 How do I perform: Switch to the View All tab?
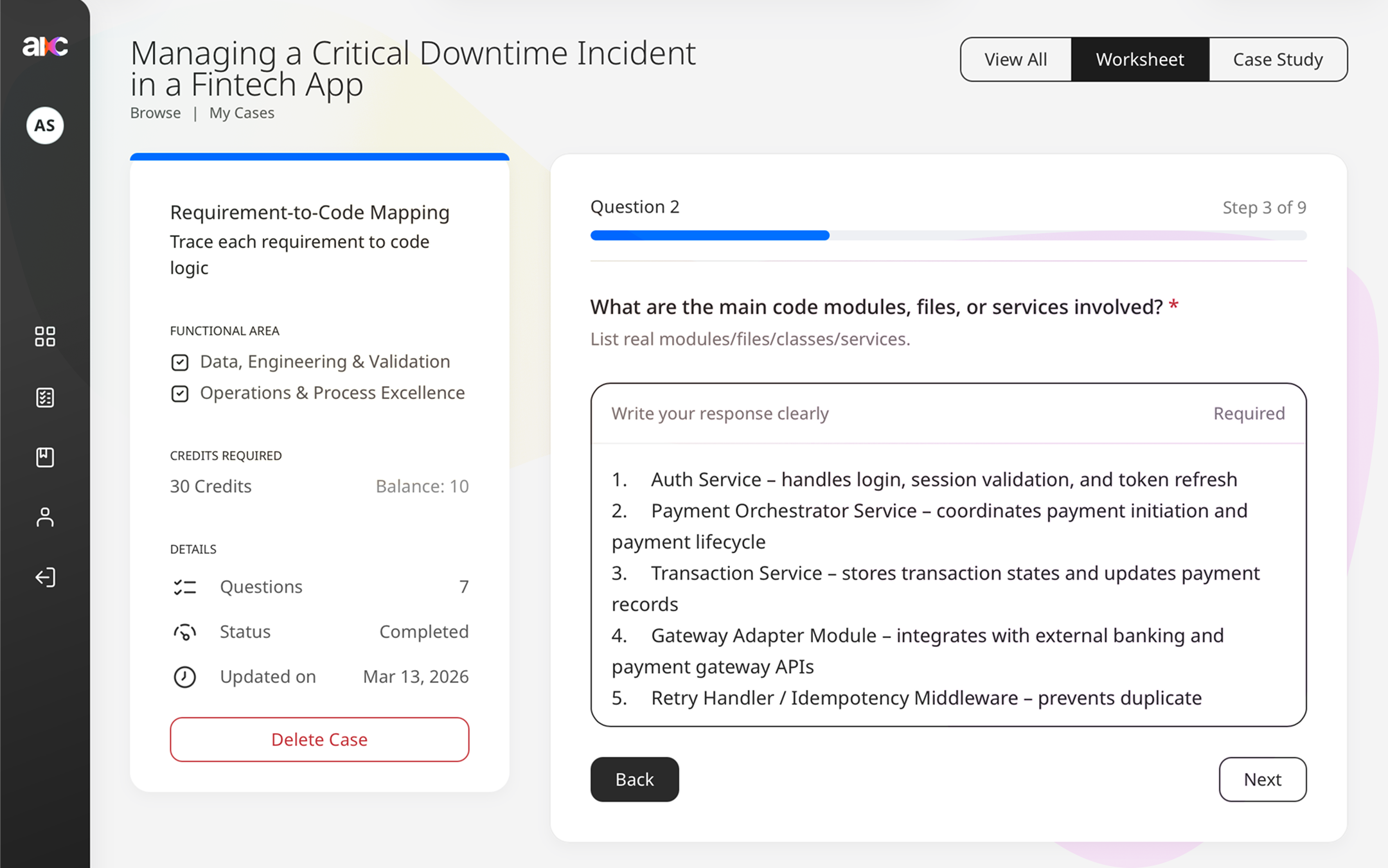1015,59
